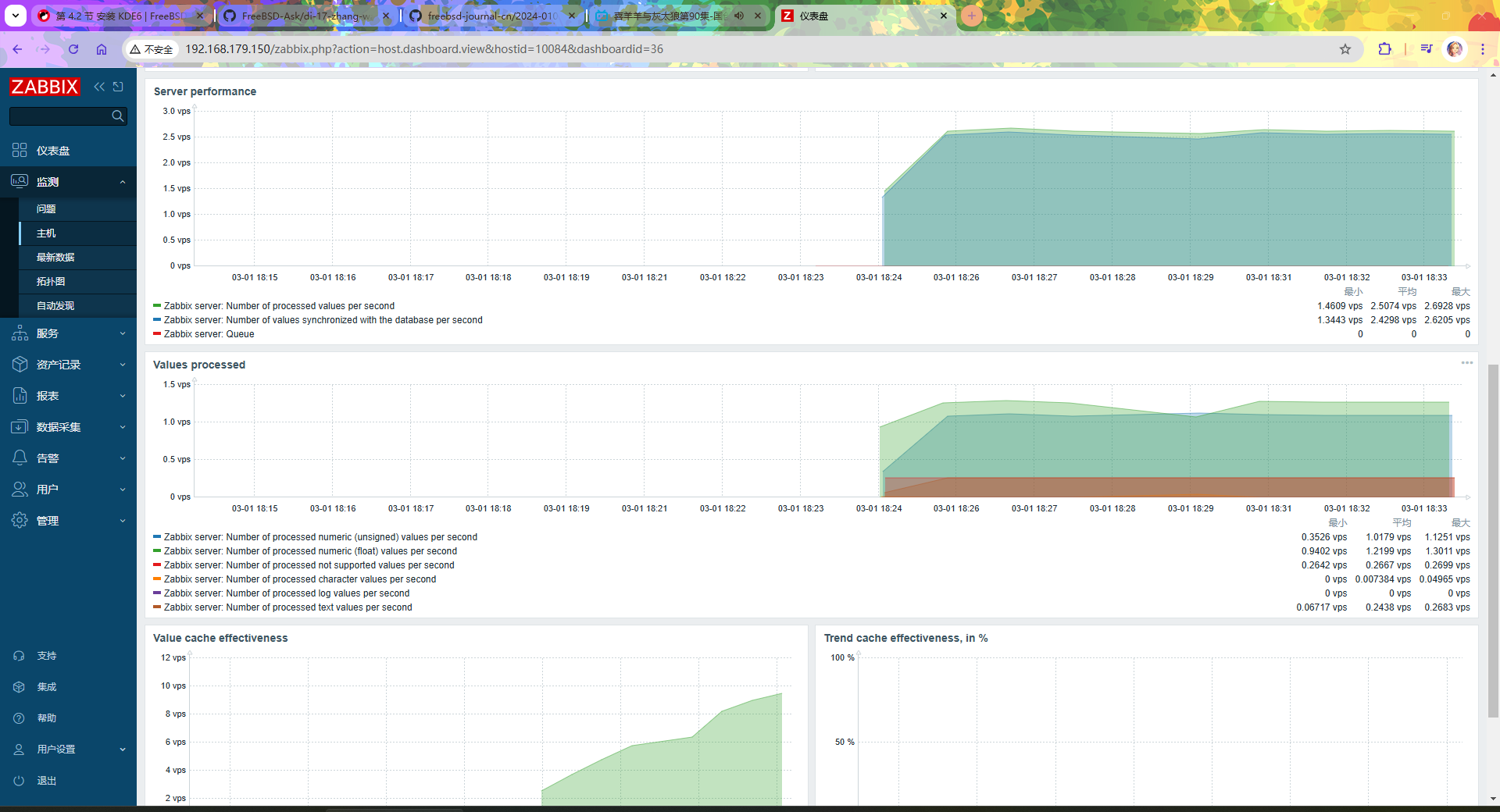Click purple swatch for log values legend
Viewport: 1500px width, 812px height.
[157, 593]
